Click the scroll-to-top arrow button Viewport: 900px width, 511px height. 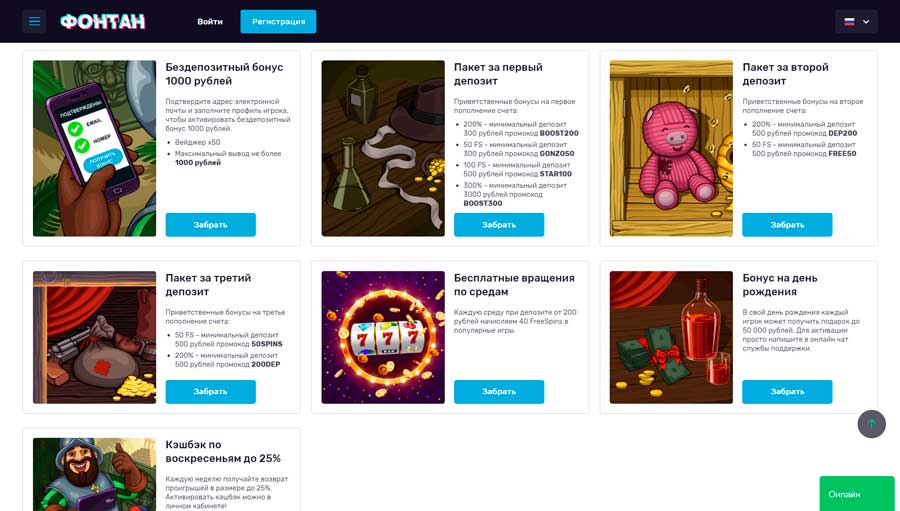(x=871, y=424)
